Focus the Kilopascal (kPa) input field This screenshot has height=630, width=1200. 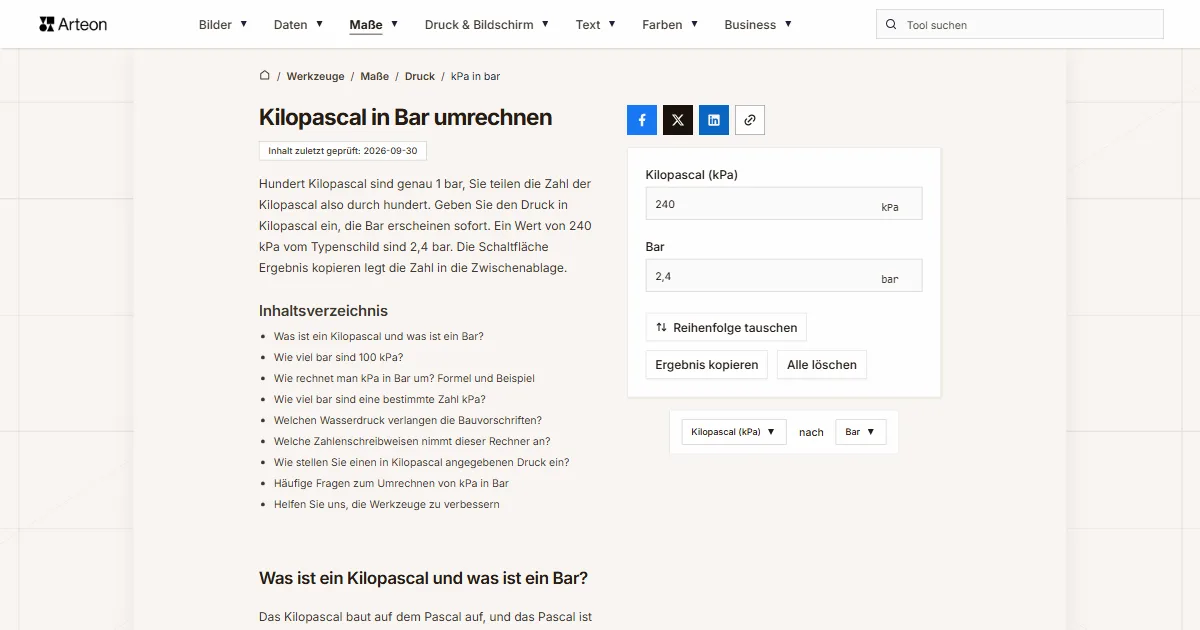pos(784,204)
